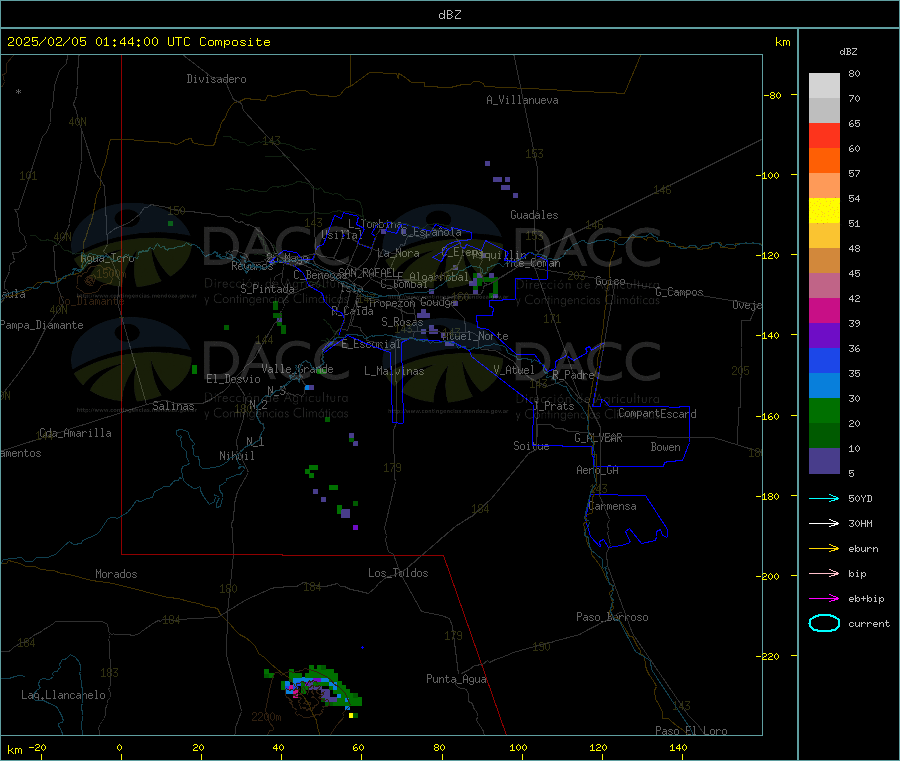
Task: Click the 'Los_Toldos' map label
Action: pos(398,573)
